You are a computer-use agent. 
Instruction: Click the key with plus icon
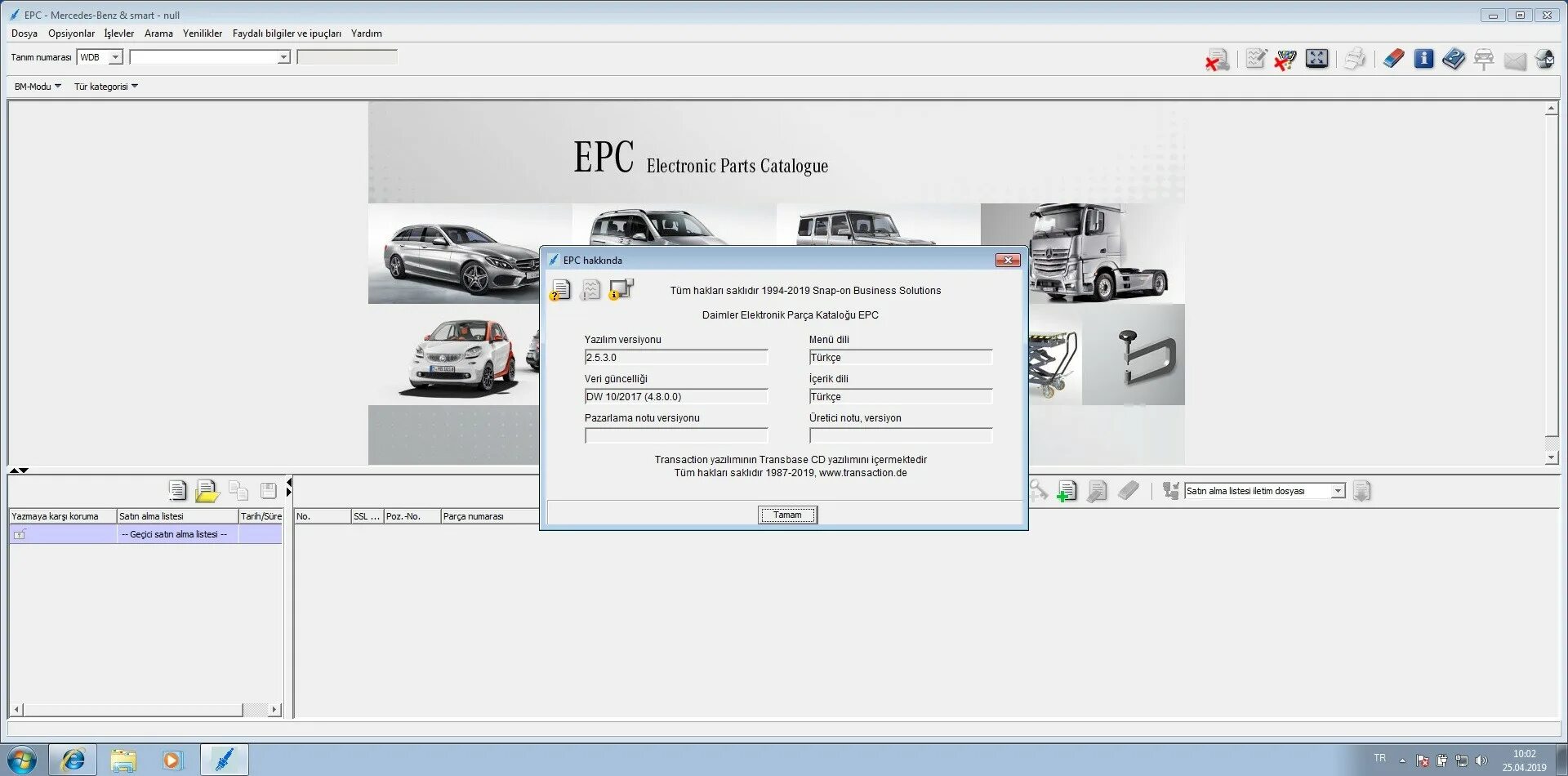(1037, 491)
